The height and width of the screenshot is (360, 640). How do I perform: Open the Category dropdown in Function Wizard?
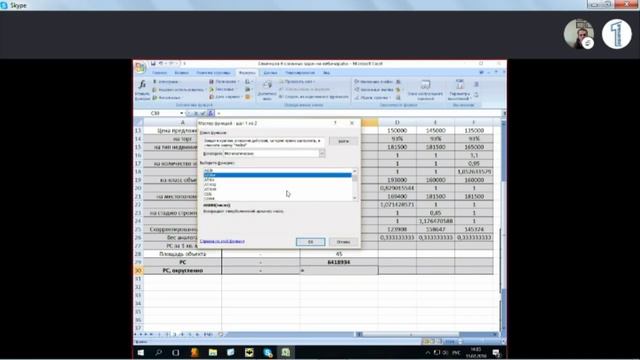[322, 153]
